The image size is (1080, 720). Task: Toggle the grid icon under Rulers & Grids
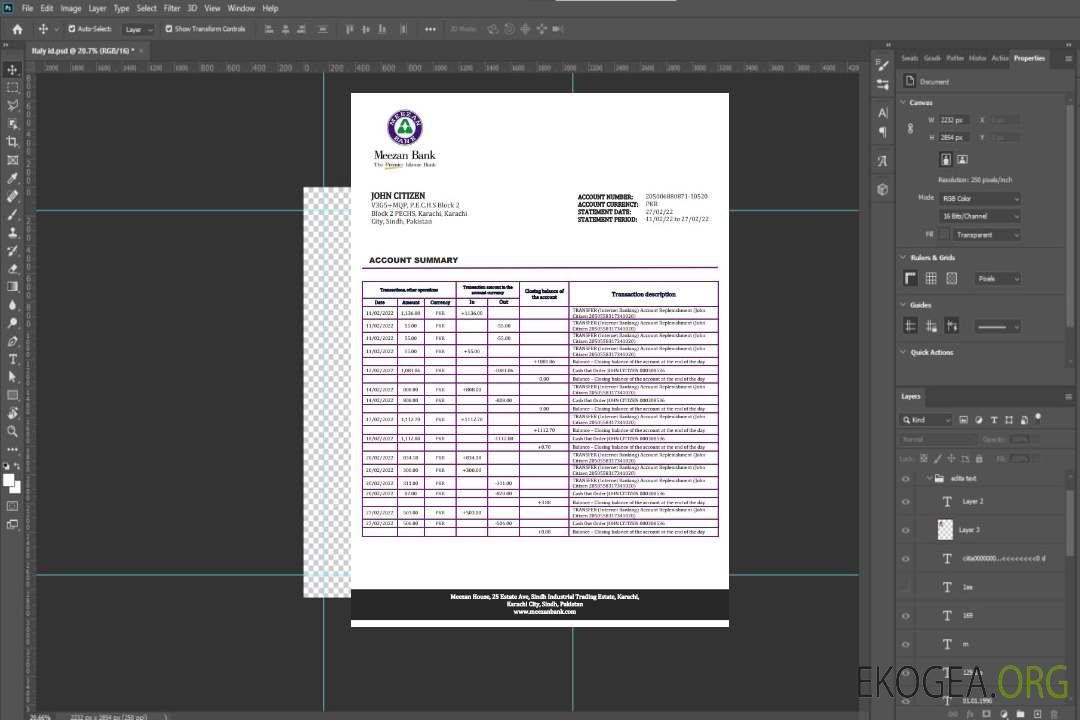pos(930,278)
